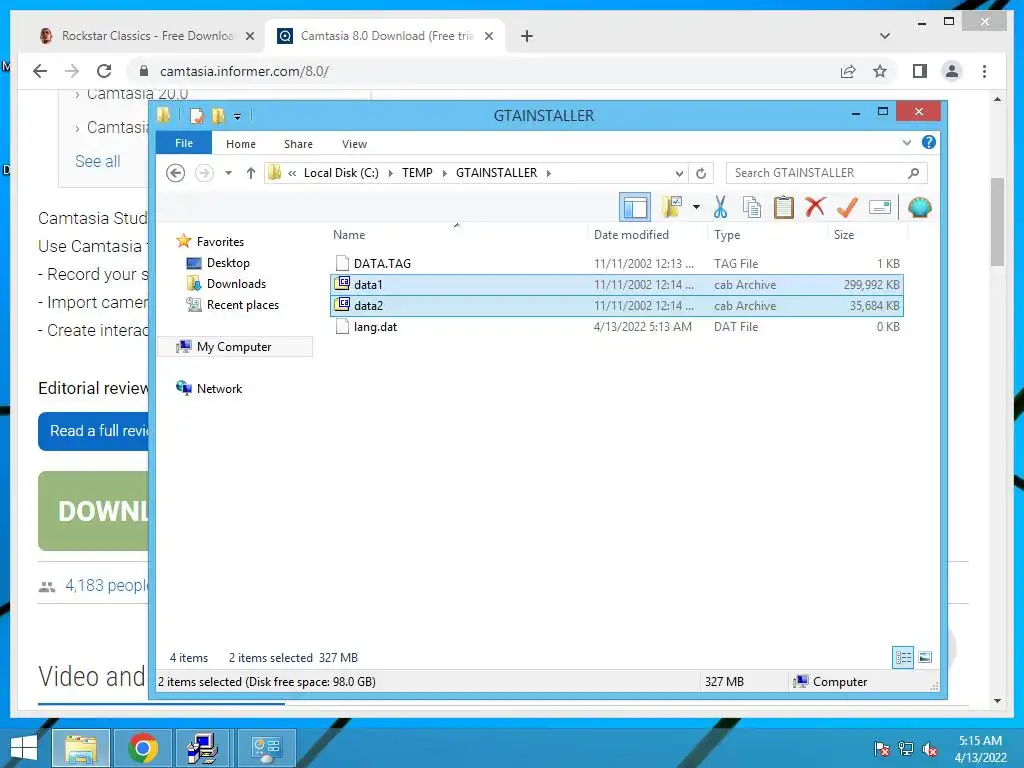Click quick access properties icon in title bar

[197, 116]
